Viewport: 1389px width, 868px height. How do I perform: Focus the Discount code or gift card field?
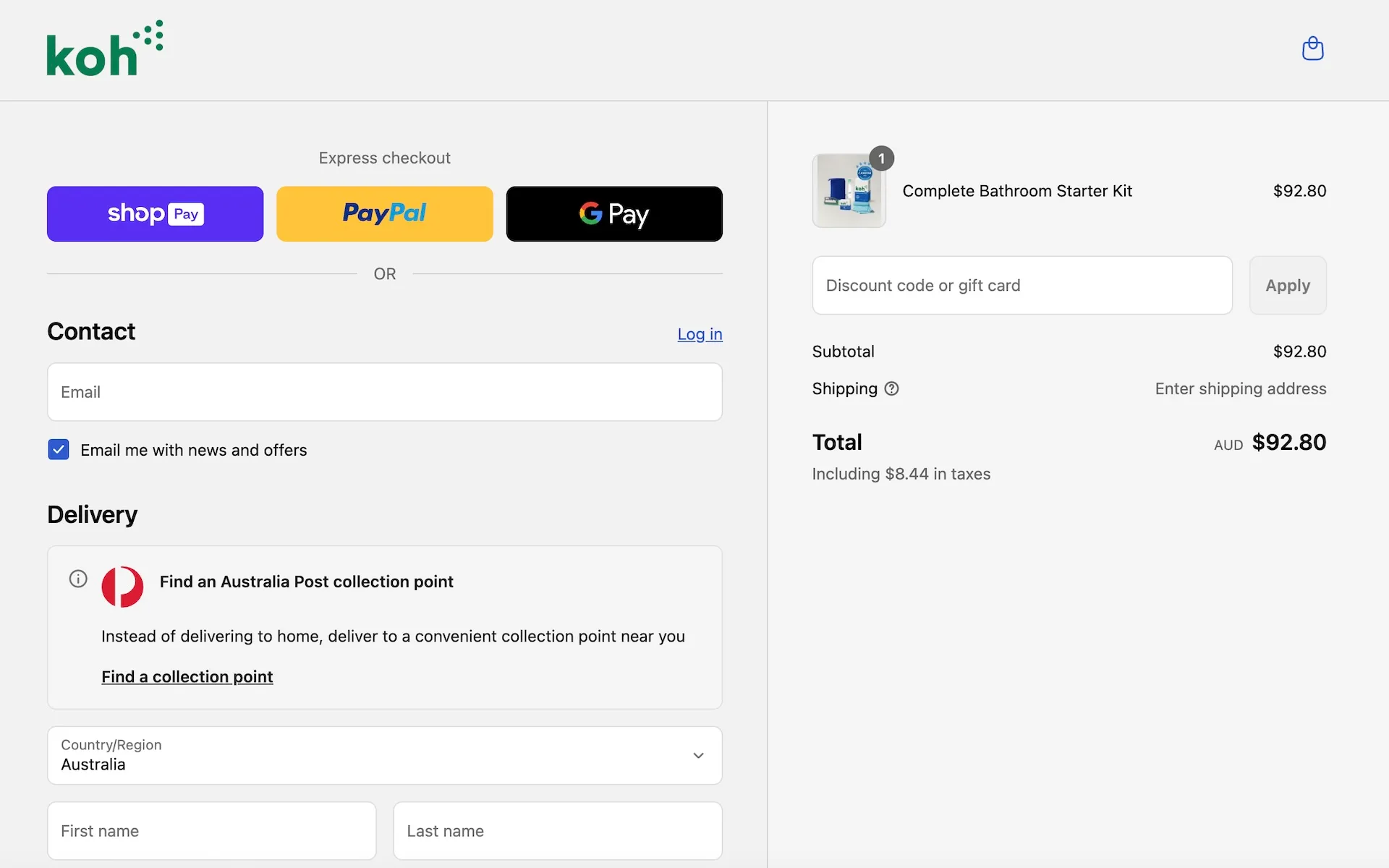pos(1022,285)
